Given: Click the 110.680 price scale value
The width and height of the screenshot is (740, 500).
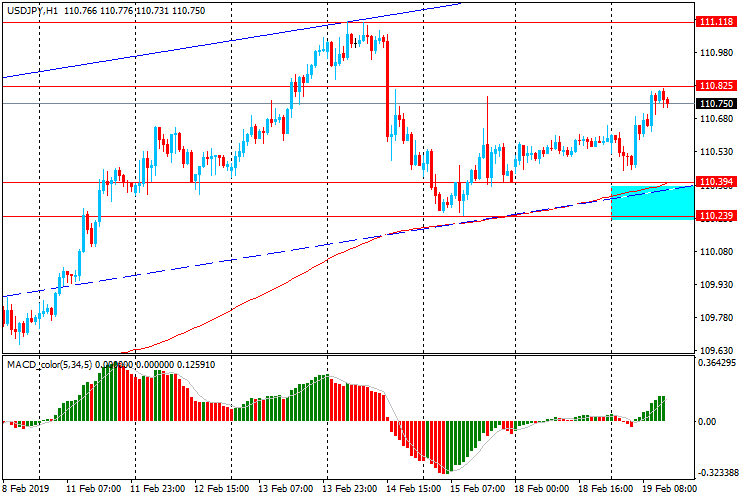Looking at the screenshot, I should pos(717,119).
